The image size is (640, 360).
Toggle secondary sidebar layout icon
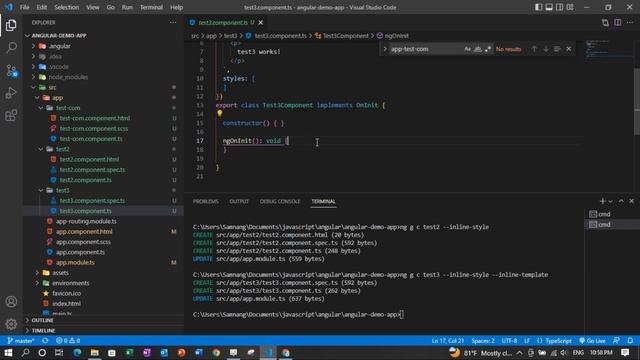(x=560, y=7)
